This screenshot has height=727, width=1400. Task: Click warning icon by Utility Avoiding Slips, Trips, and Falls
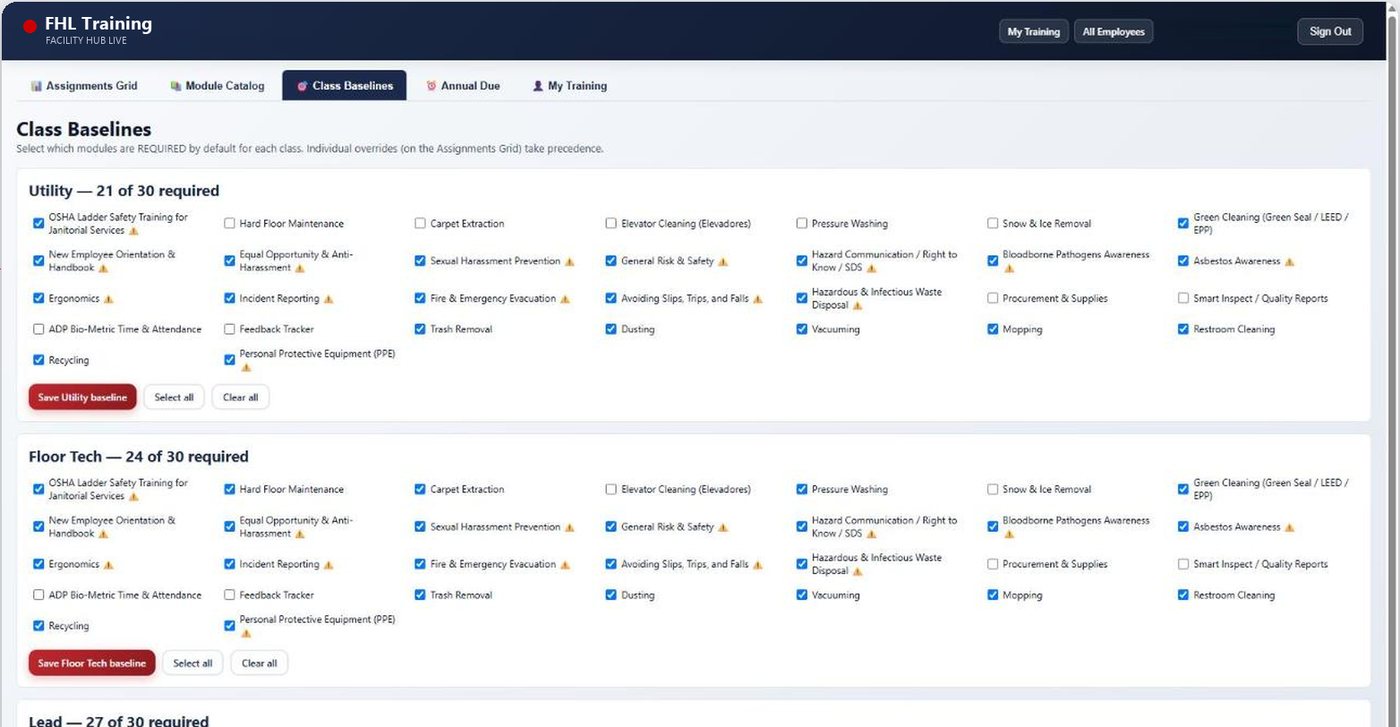pos(757,299)
